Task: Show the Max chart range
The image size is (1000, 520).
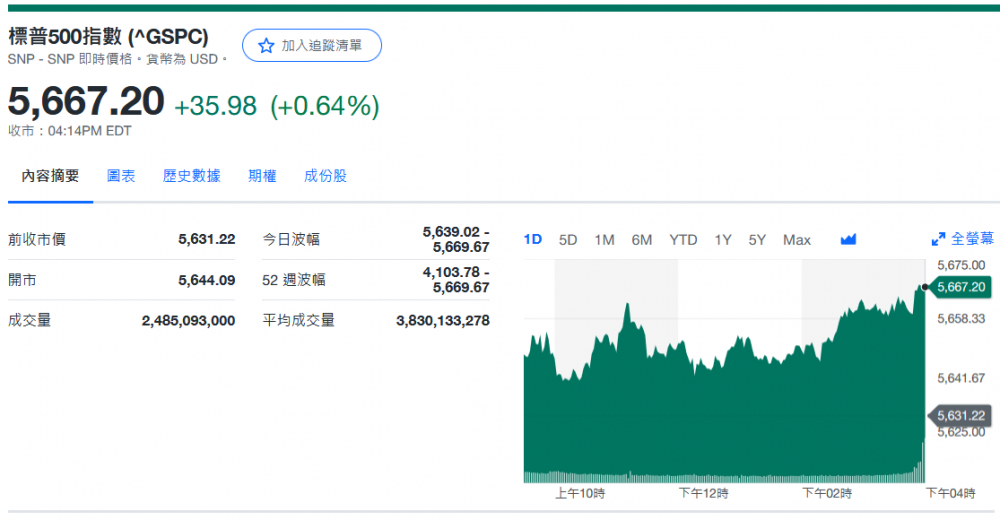Action: pyautogui.click(x=797, y=239)
